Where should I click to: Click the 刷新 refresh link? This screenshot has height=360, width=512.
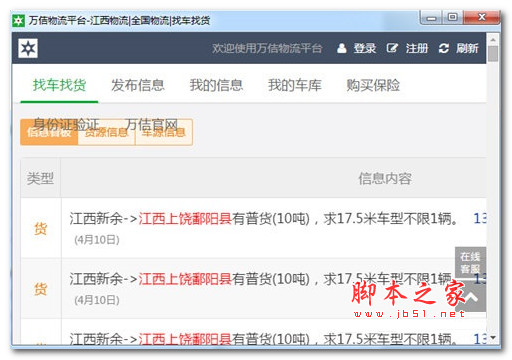point(467,48)
